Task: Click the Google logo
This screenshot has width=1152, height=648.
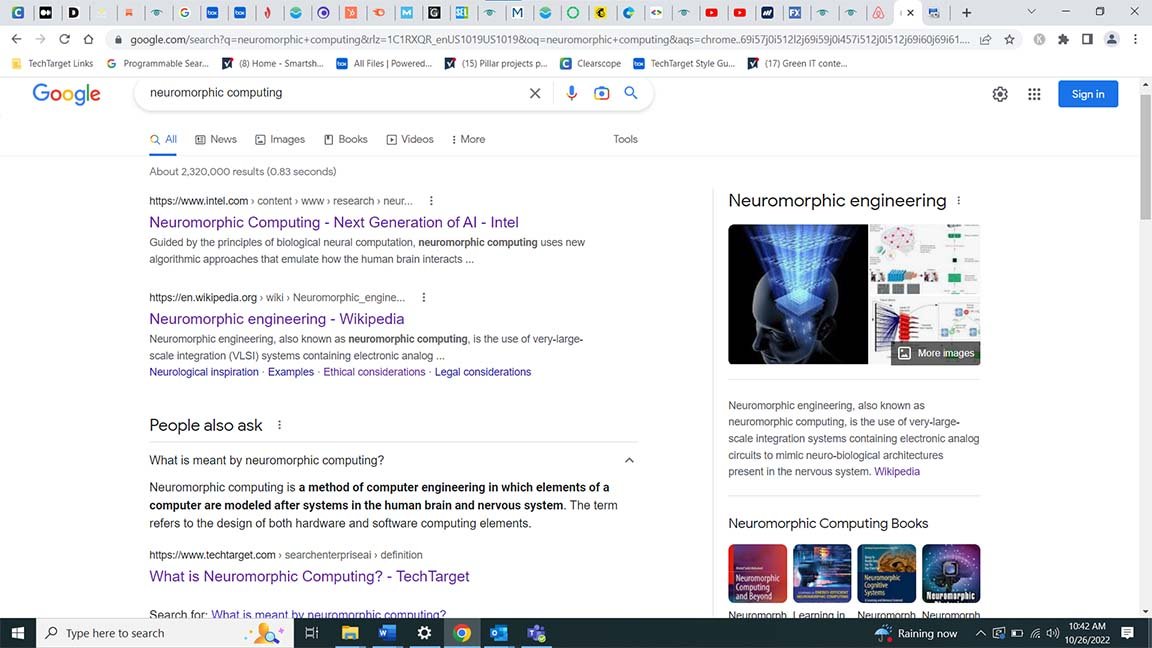Action: click(66, 94)
